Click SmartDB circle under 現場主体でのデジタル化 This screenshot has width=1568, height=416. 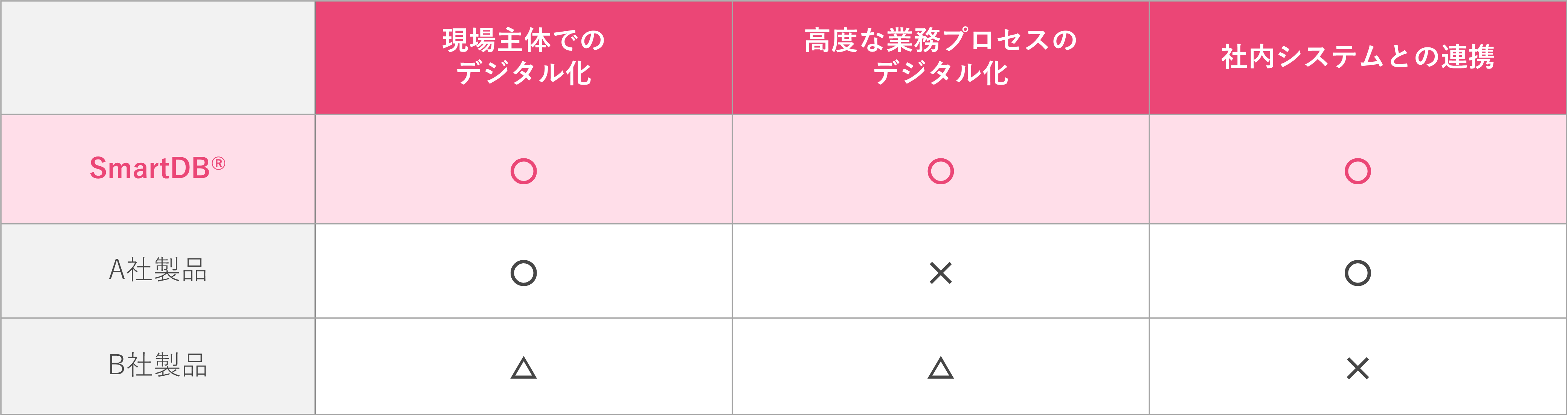pyautogui.click(x=523, y=172)
